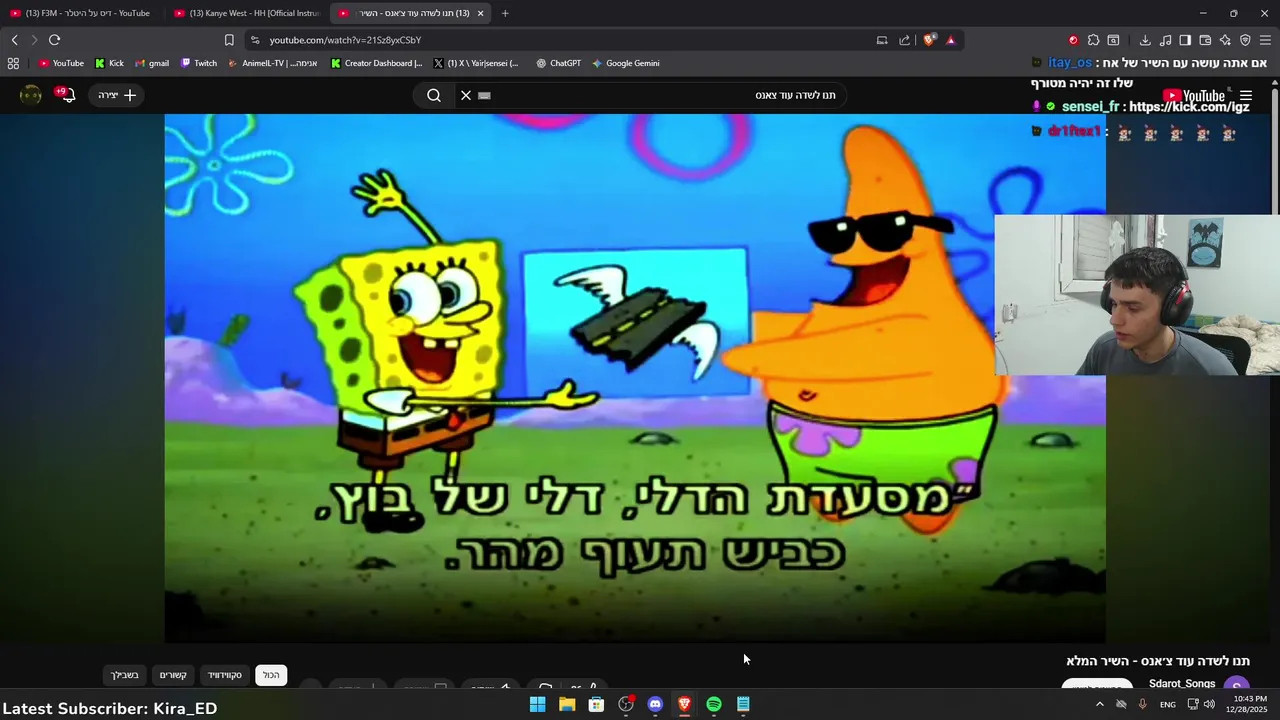Open the YouTube bookmark
Image resolution: width=1280 pixels, height=720 pixels.
tap(61, 63)
